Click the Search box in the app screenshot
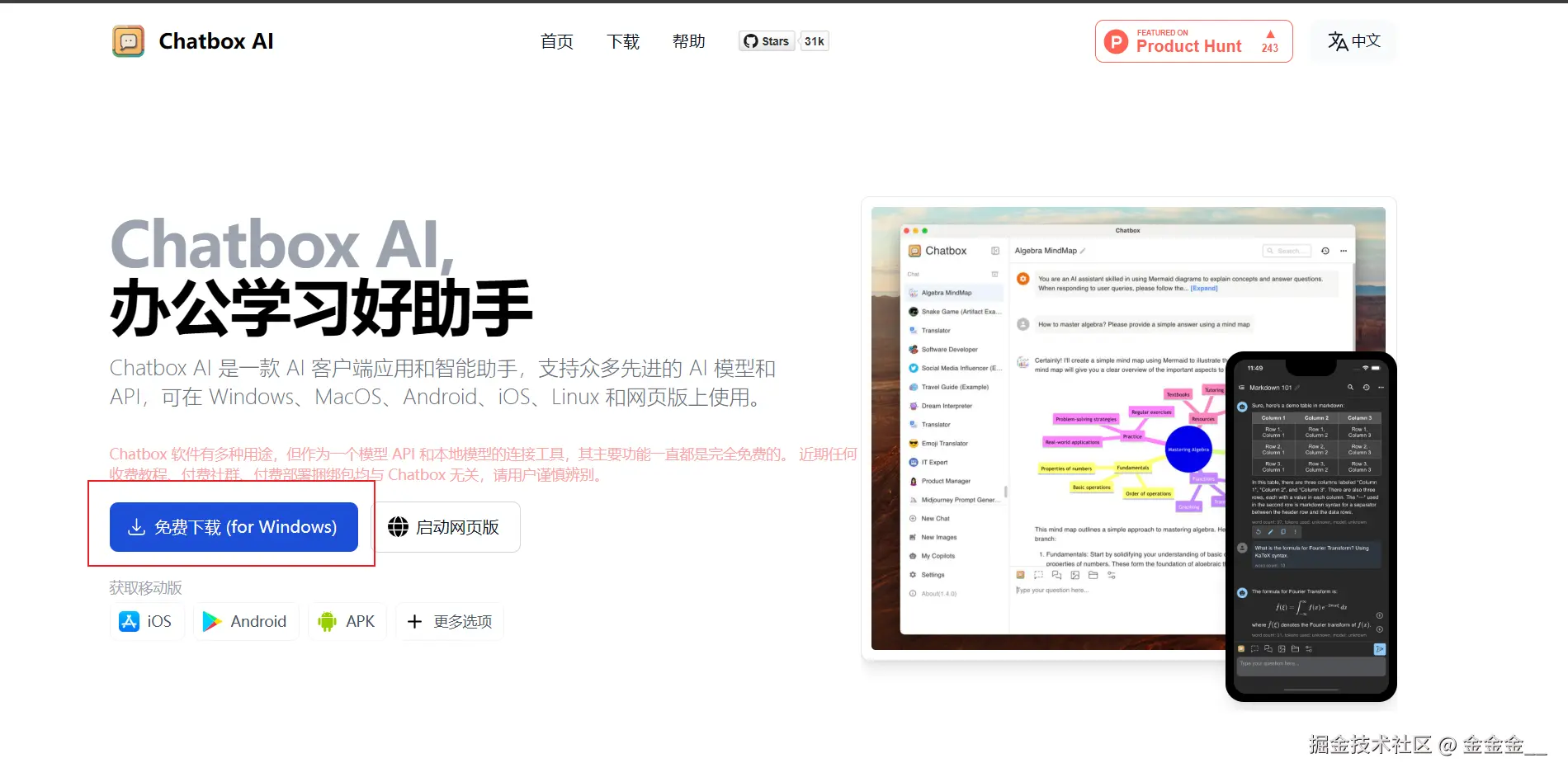The height and width of the screenshot is (777, 1568). [x=1287, y=251]
